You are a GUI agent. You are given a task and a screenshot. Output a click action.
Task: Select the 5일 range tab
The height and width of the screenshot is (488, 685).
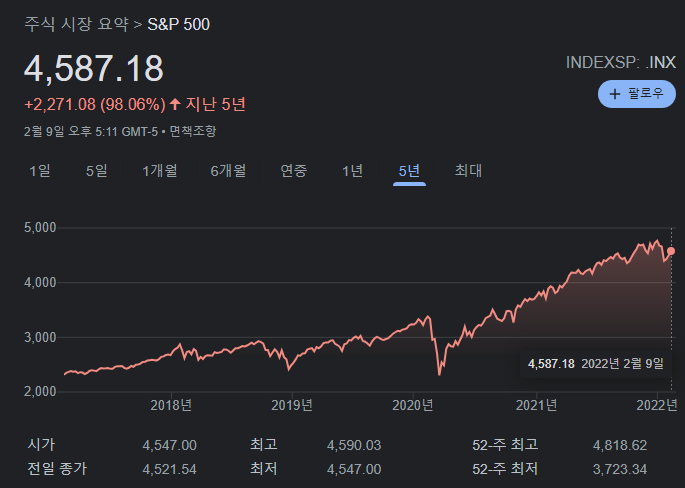point(97,171)
